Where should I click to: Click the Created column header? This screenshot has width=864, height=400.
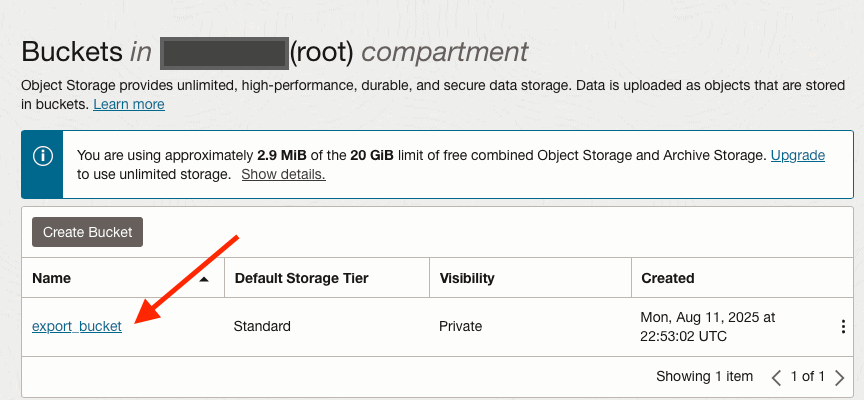pyautogui.click(x=667, y=278)
